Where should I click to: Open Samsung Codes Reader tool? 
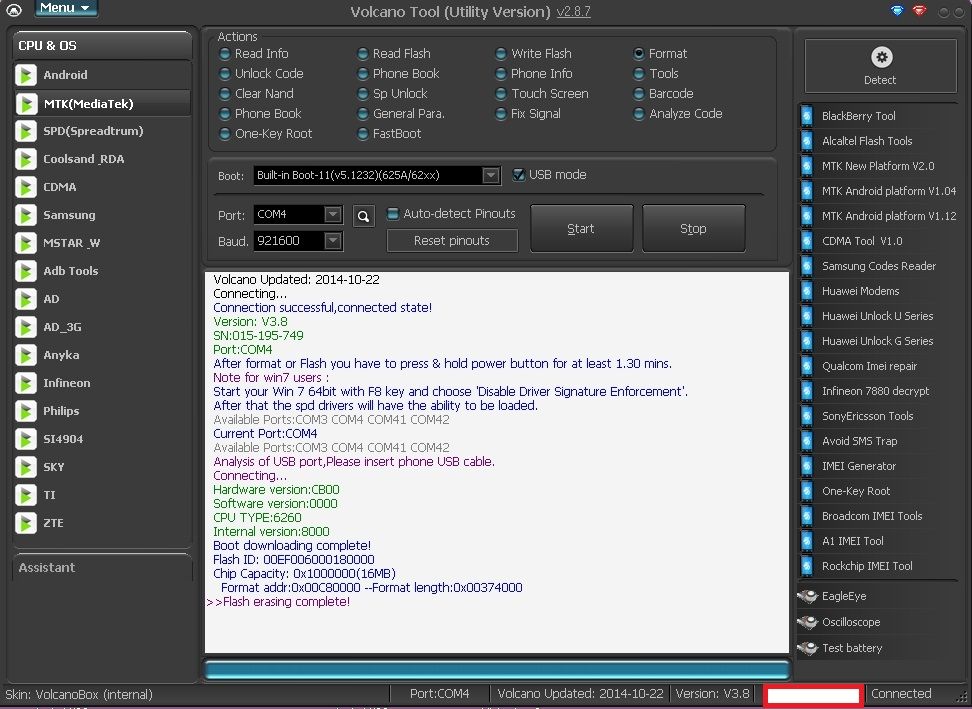(x=878, y=266)
